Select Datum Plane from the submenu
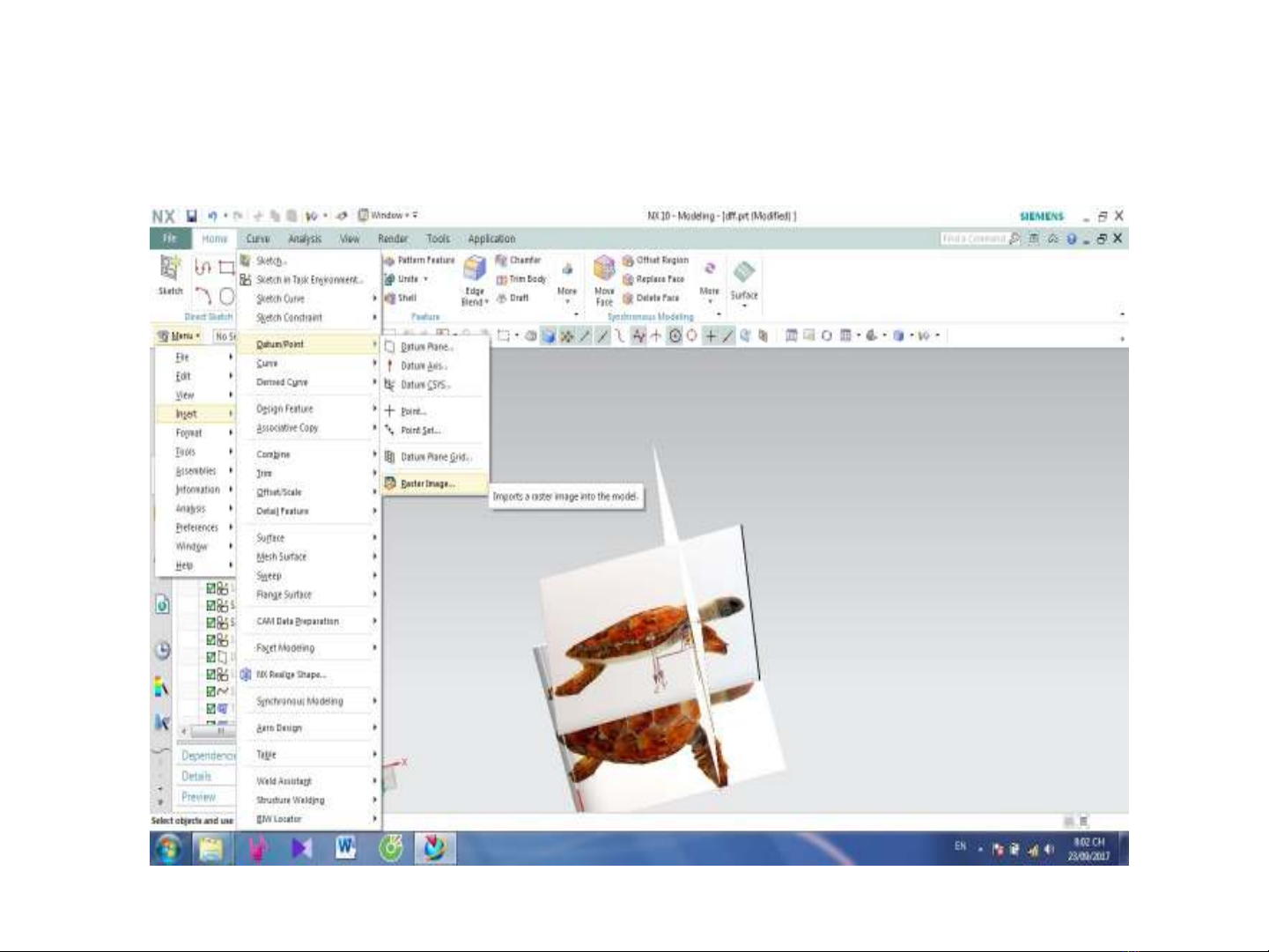The height and width of the screenshot is (952, 1269). coord(426,347)
